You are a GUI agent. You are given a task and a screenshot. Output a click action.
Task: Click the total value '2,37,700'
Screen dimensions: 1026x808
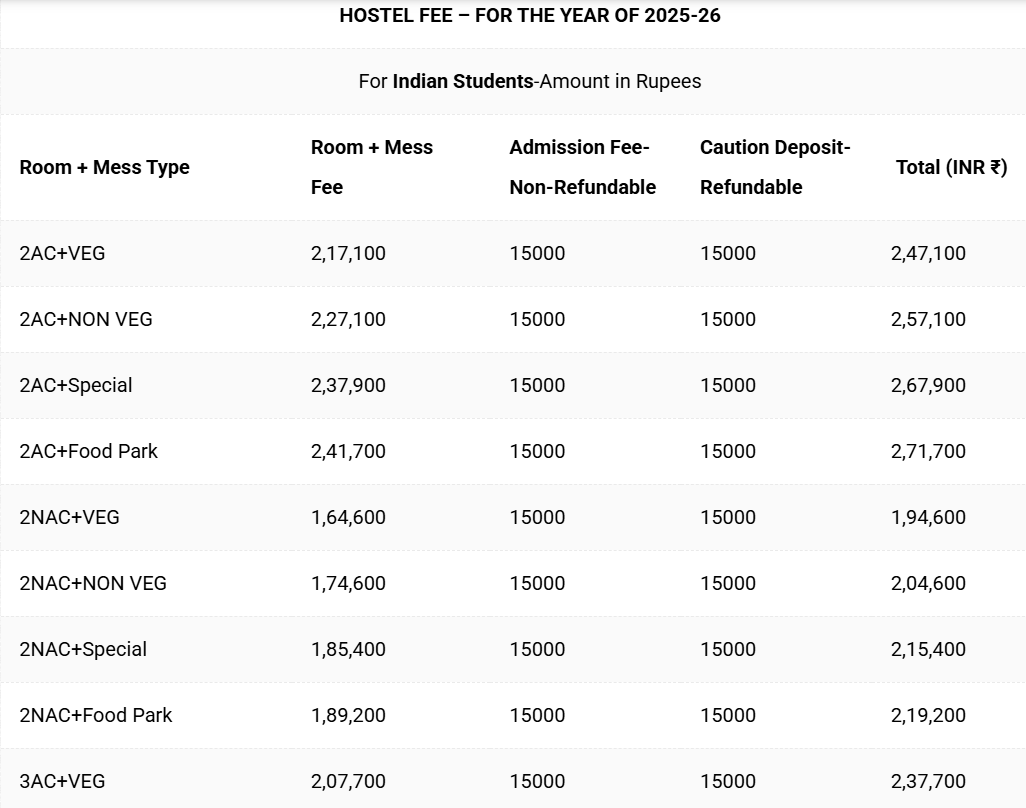pyautogui.click(x=928, y=781)
